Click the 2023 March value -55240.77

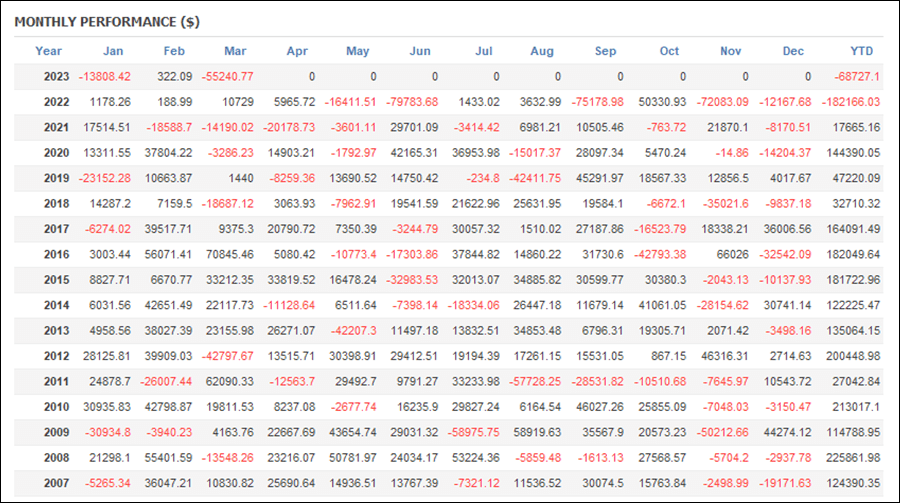click(x=227, y=77)
